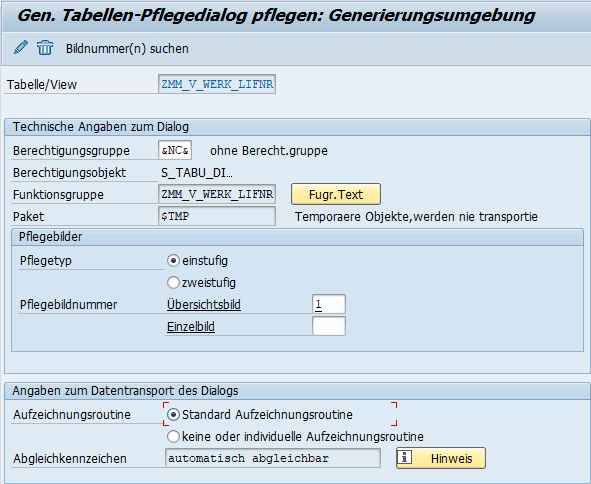Click the Abgleichkennzeichen label
The width and height of the screenshot is (591, 484).
[x=70, y=459]
